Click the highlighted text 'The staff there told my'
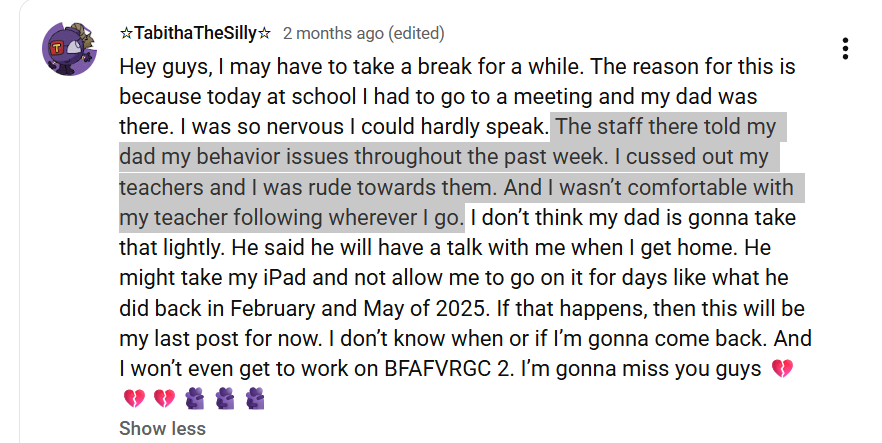 [666, 128]
